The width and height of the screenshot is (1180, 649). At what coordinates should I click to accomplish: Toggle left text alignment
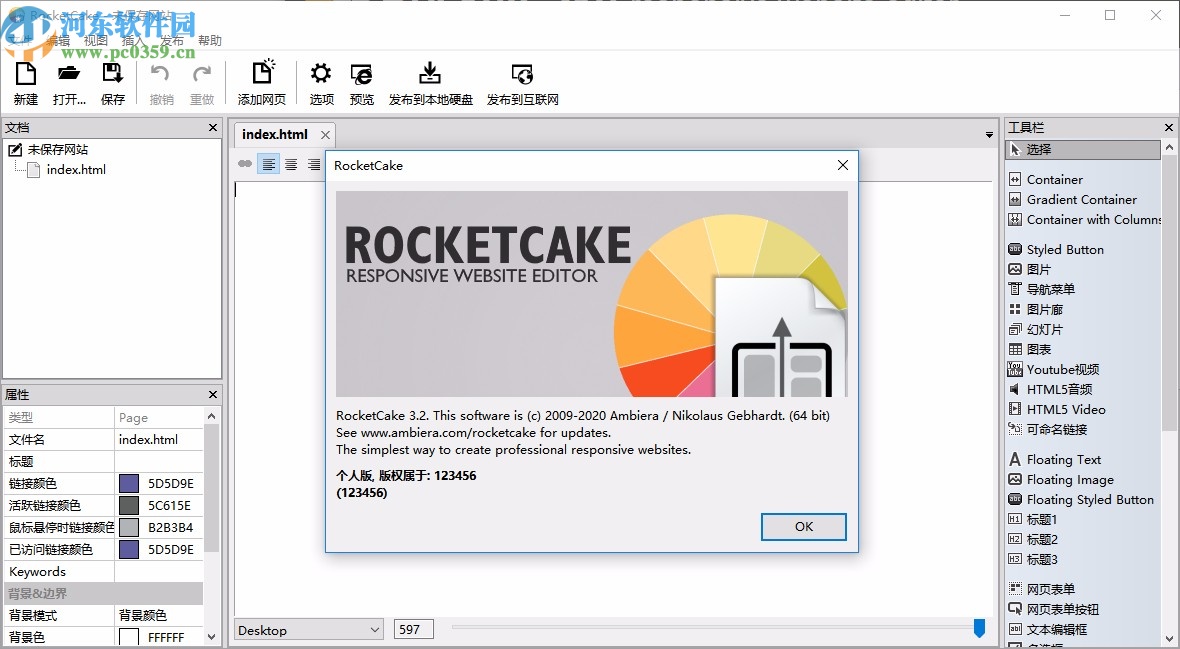(269, 164)
